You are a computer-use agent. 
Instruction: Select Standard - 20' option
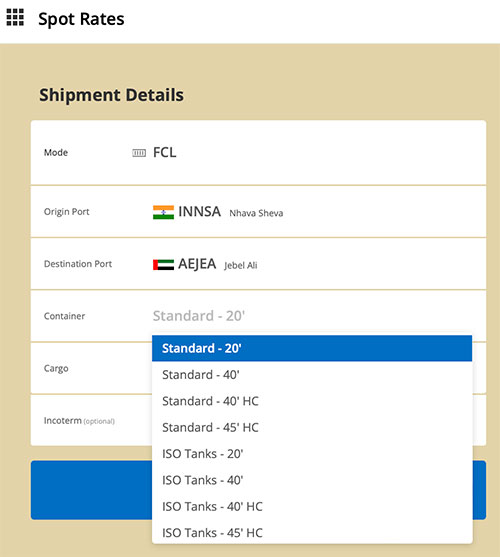coord(312,348)
